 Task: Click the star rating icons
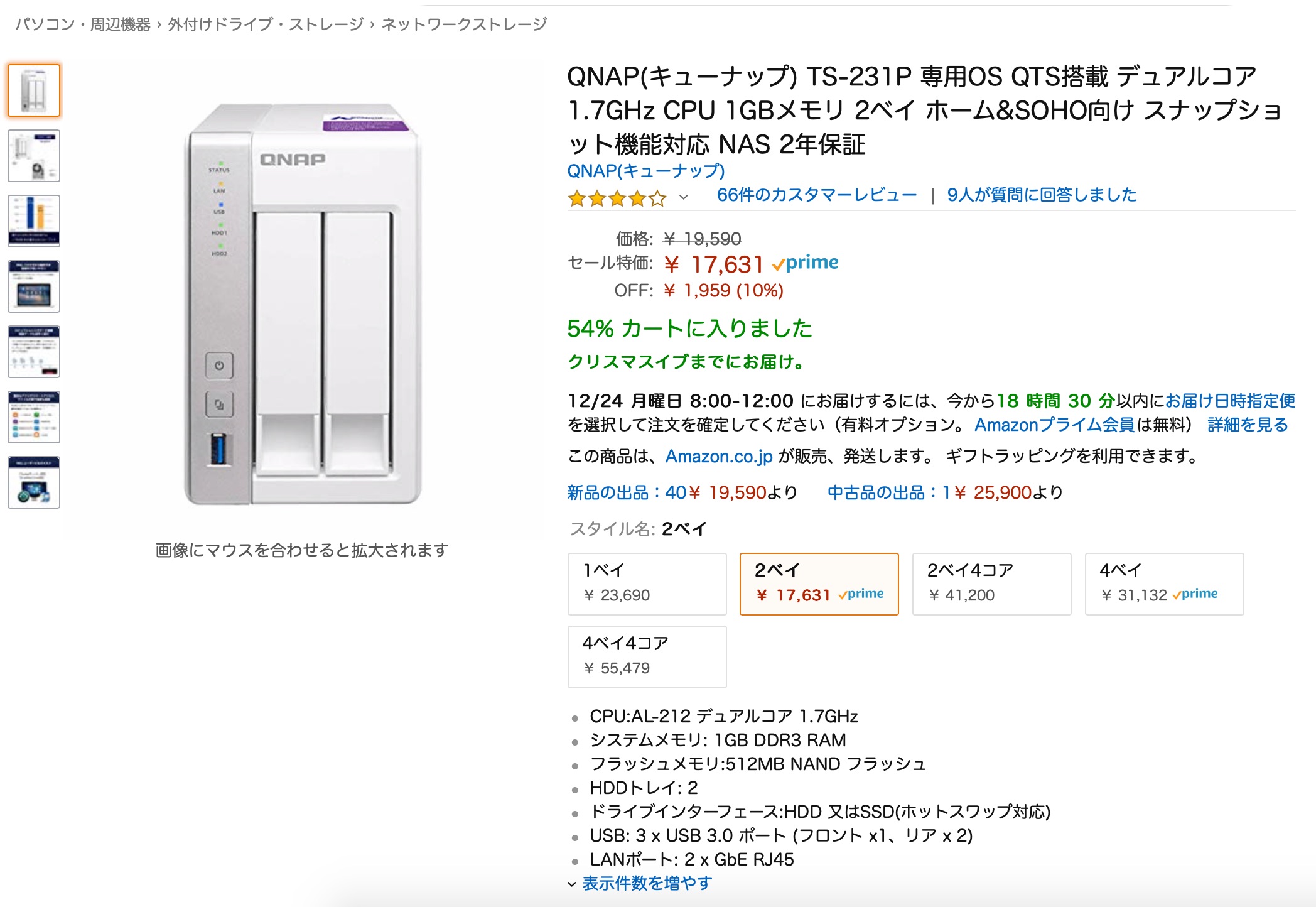coord(617,198)
